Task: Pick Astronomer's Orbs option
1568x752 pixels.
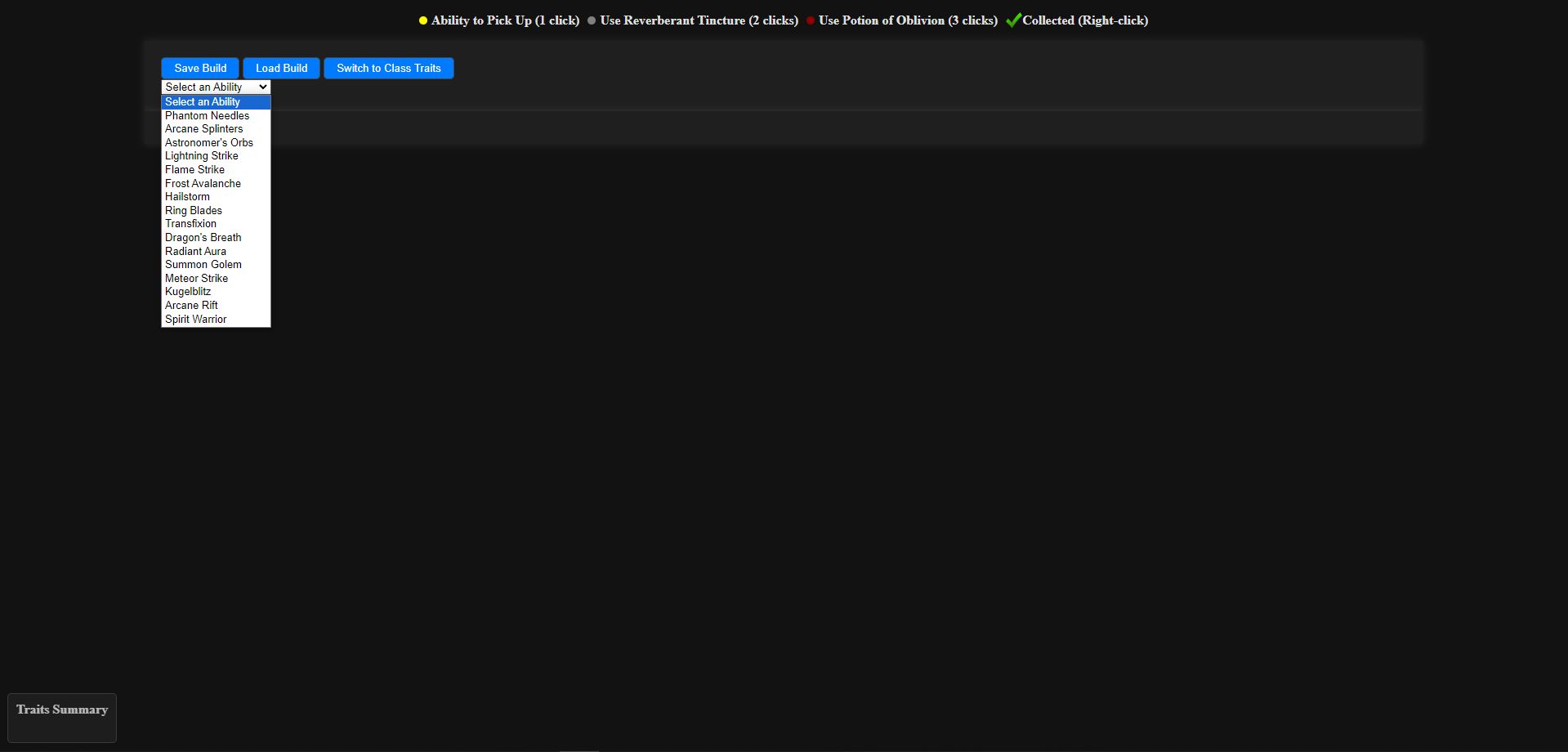Action: pos(216,143)
